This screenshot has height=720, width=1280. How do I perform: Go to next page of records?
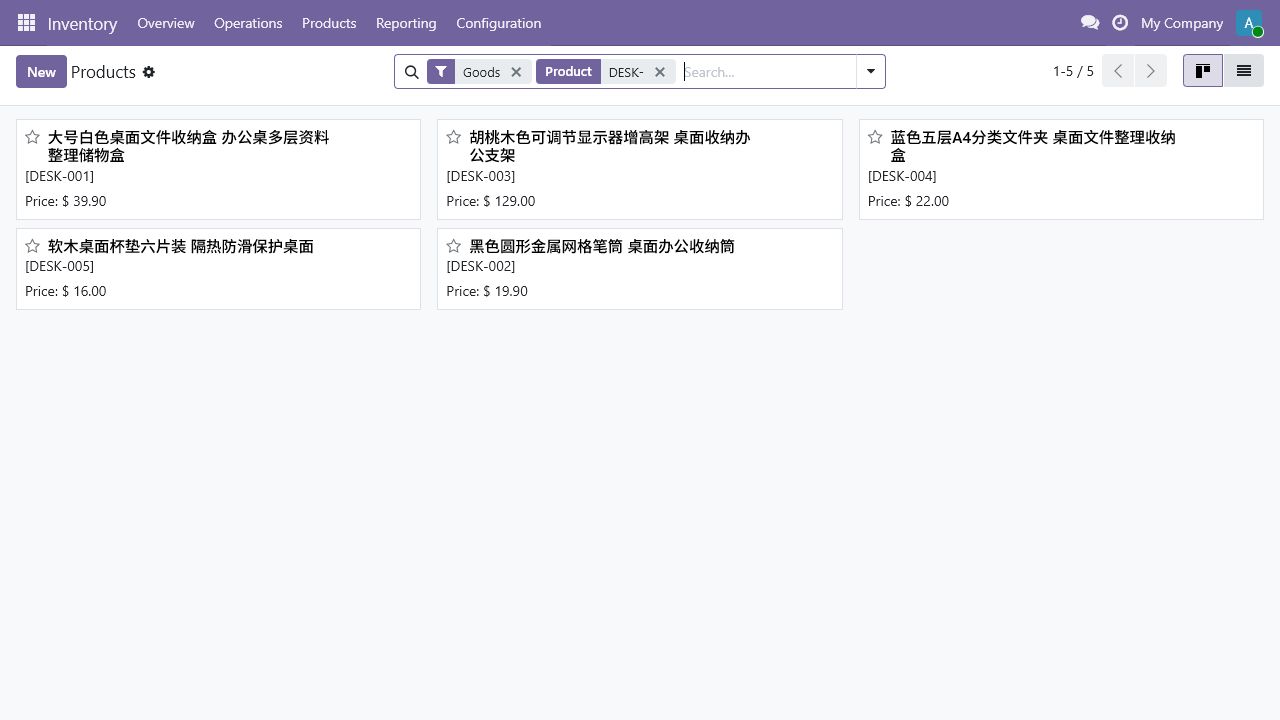pos(1151,71)
